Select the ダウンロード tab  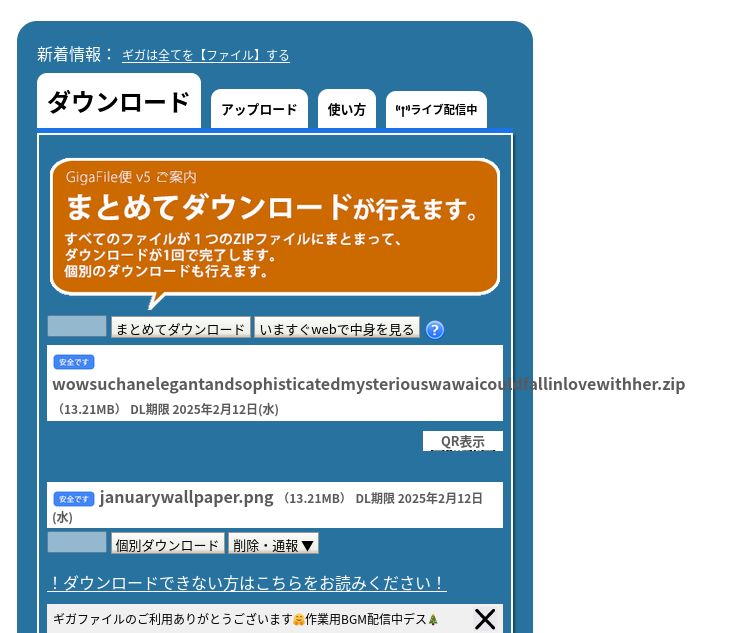(119, 101)
